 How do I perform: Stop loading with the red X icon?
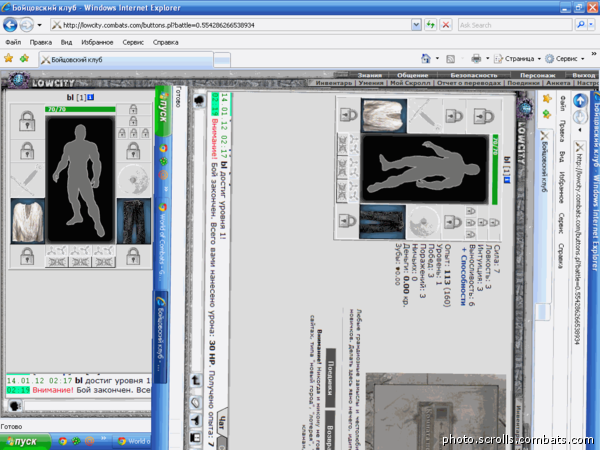tap(446, 25)
